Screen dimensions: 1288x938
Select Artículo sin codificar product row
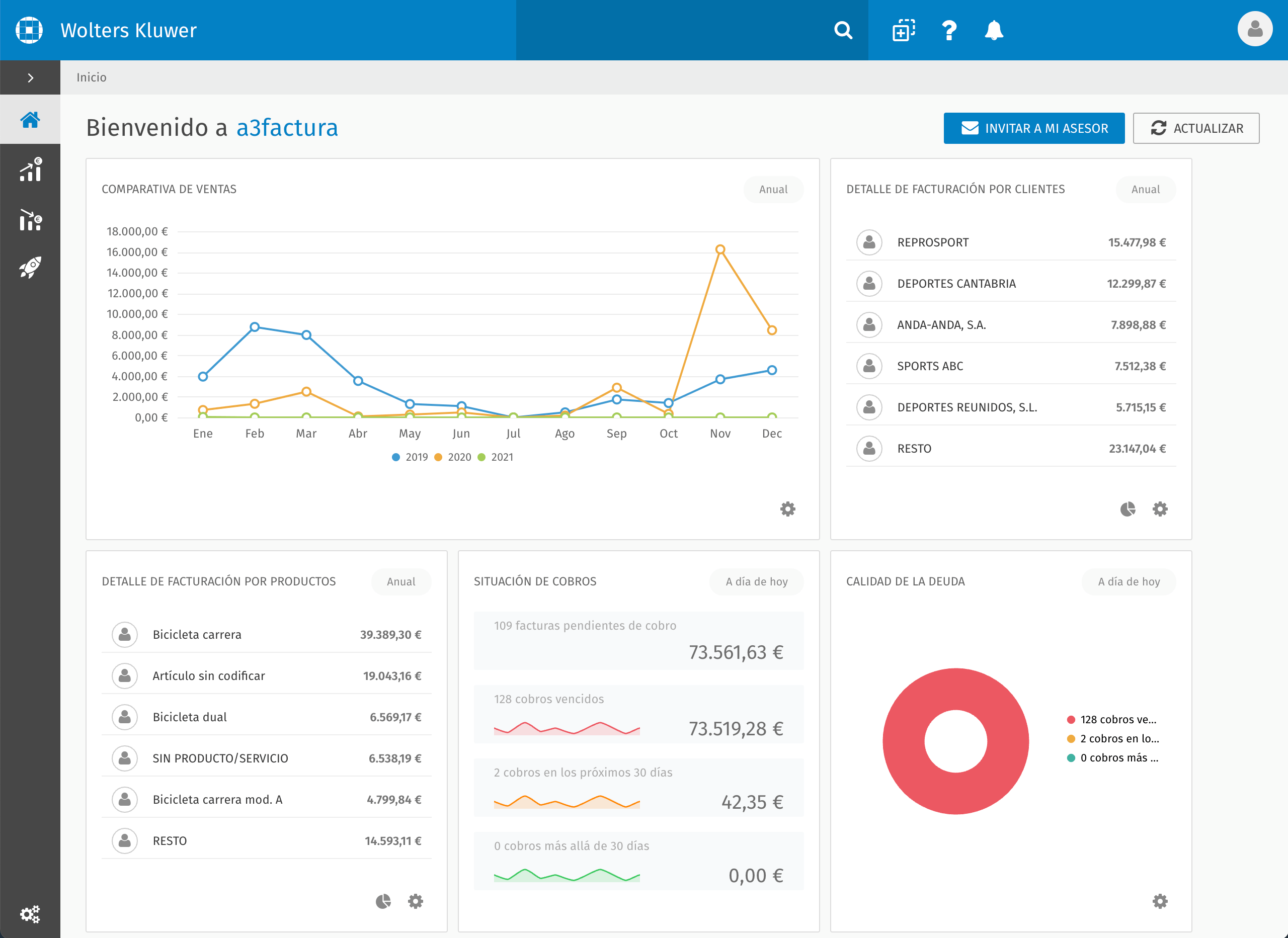266,675
